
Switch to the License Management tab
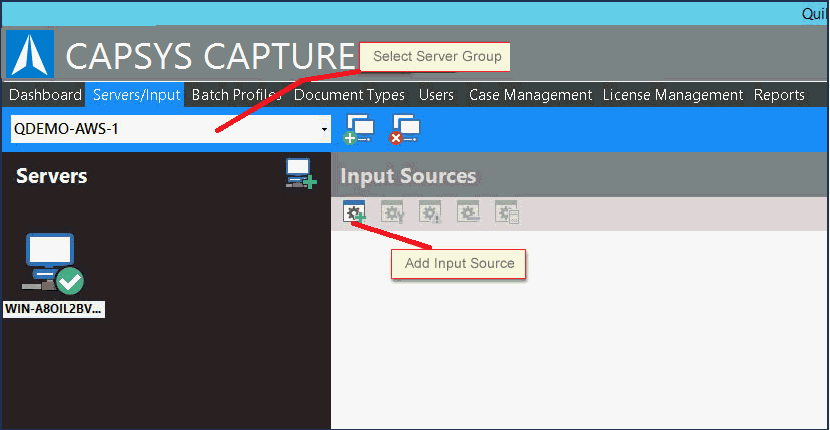(673, 95)
